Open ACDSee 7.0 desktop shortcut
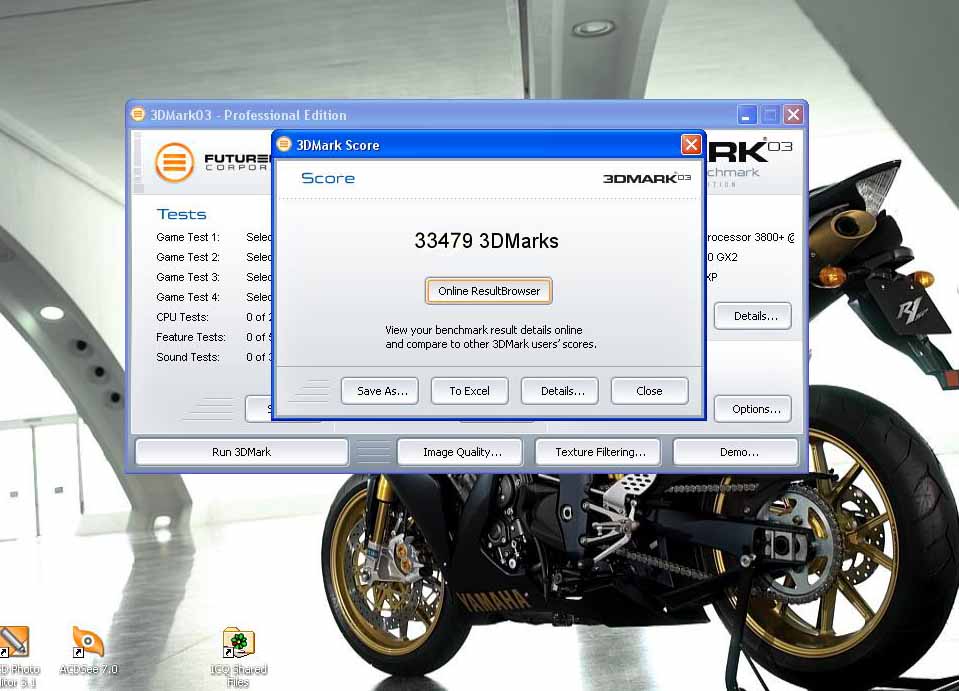The height and width of the screenshot is (691, 959). [88, 650]
